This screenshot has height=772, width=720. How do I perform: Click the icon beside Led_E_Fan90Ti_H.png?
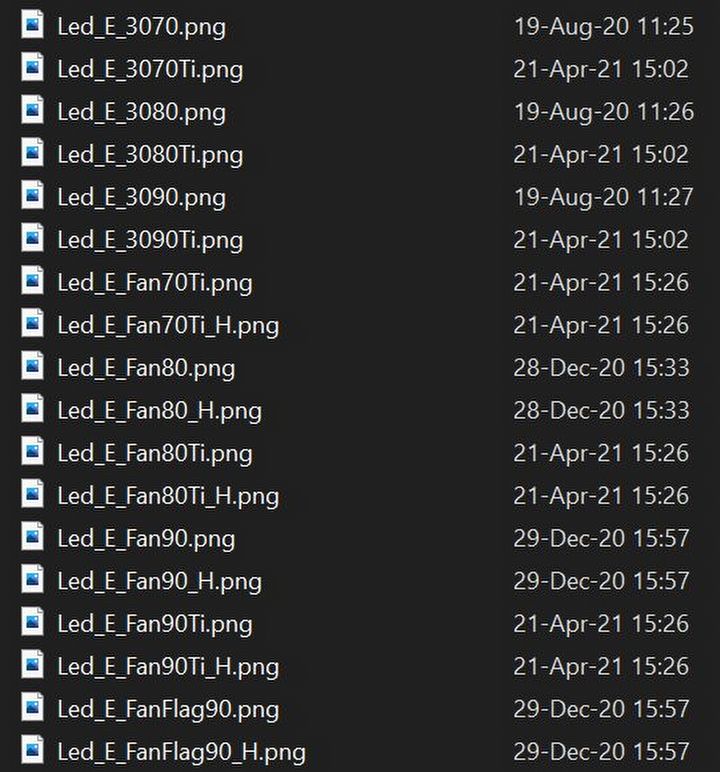click(x=33, y=664)
